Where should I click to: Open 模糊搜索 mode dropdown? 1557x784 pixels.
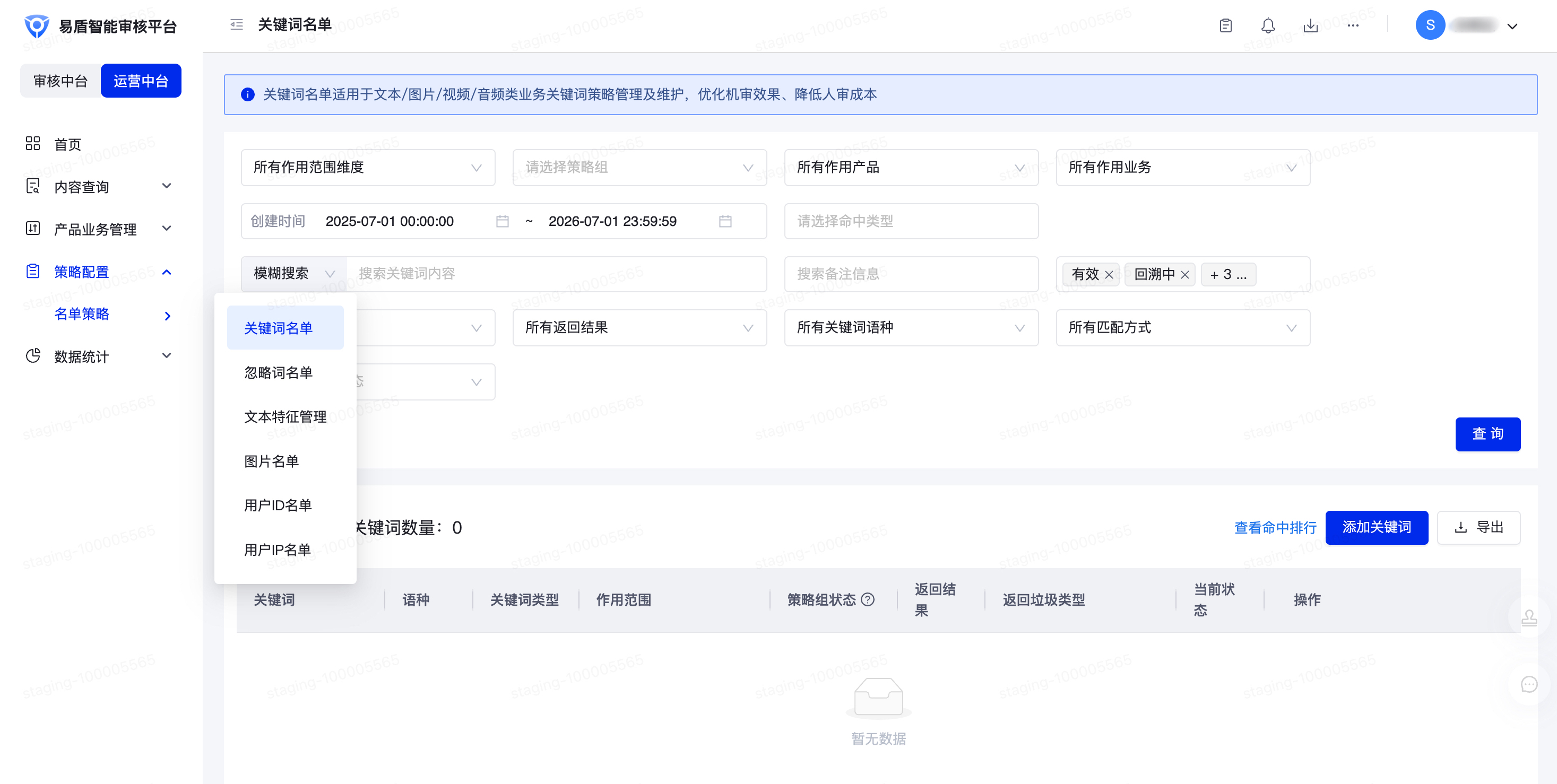point(294,274)
